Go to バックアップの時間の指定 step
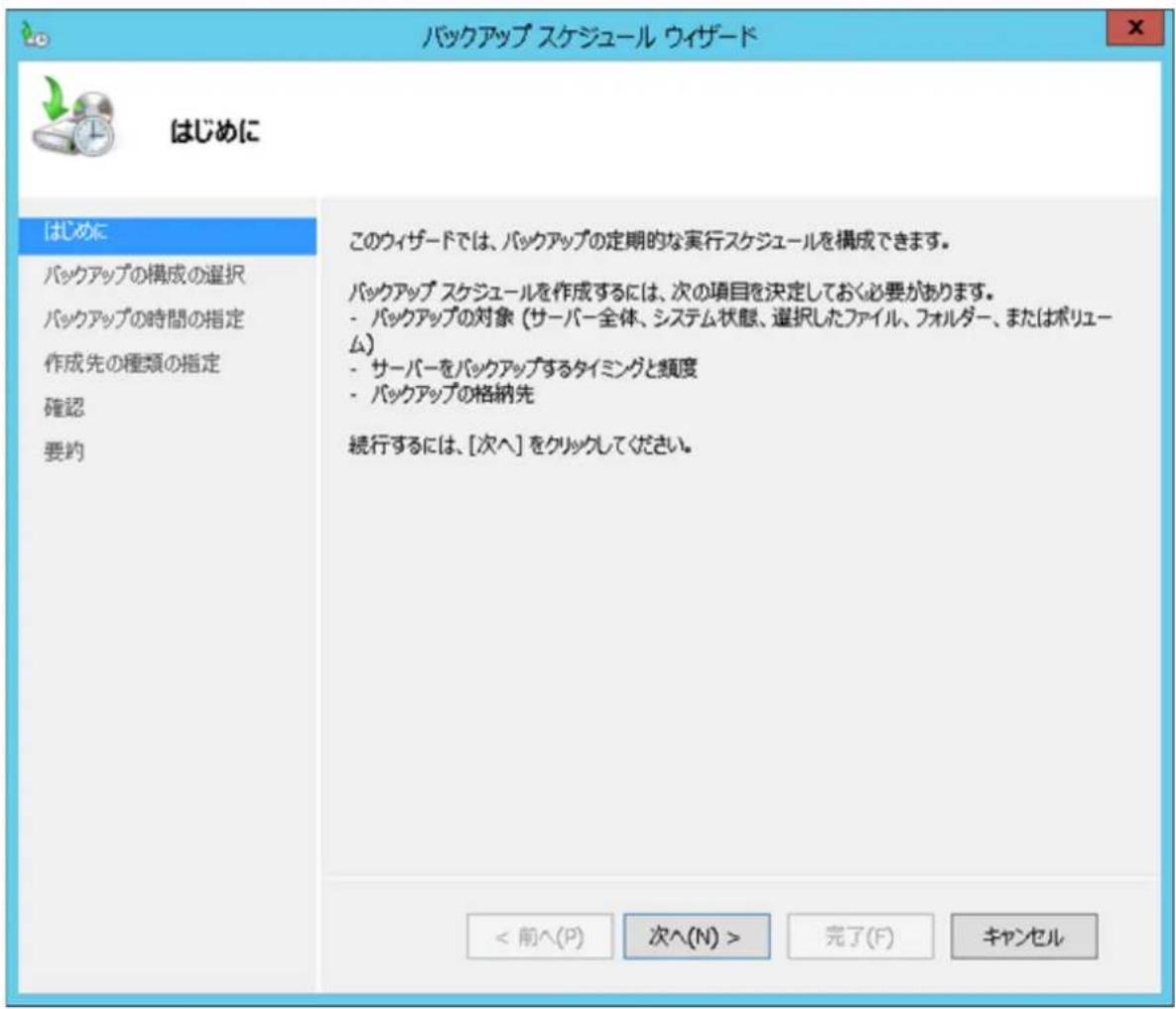Viewport: 1176px width, 1009px height. [x=144, y=319]
